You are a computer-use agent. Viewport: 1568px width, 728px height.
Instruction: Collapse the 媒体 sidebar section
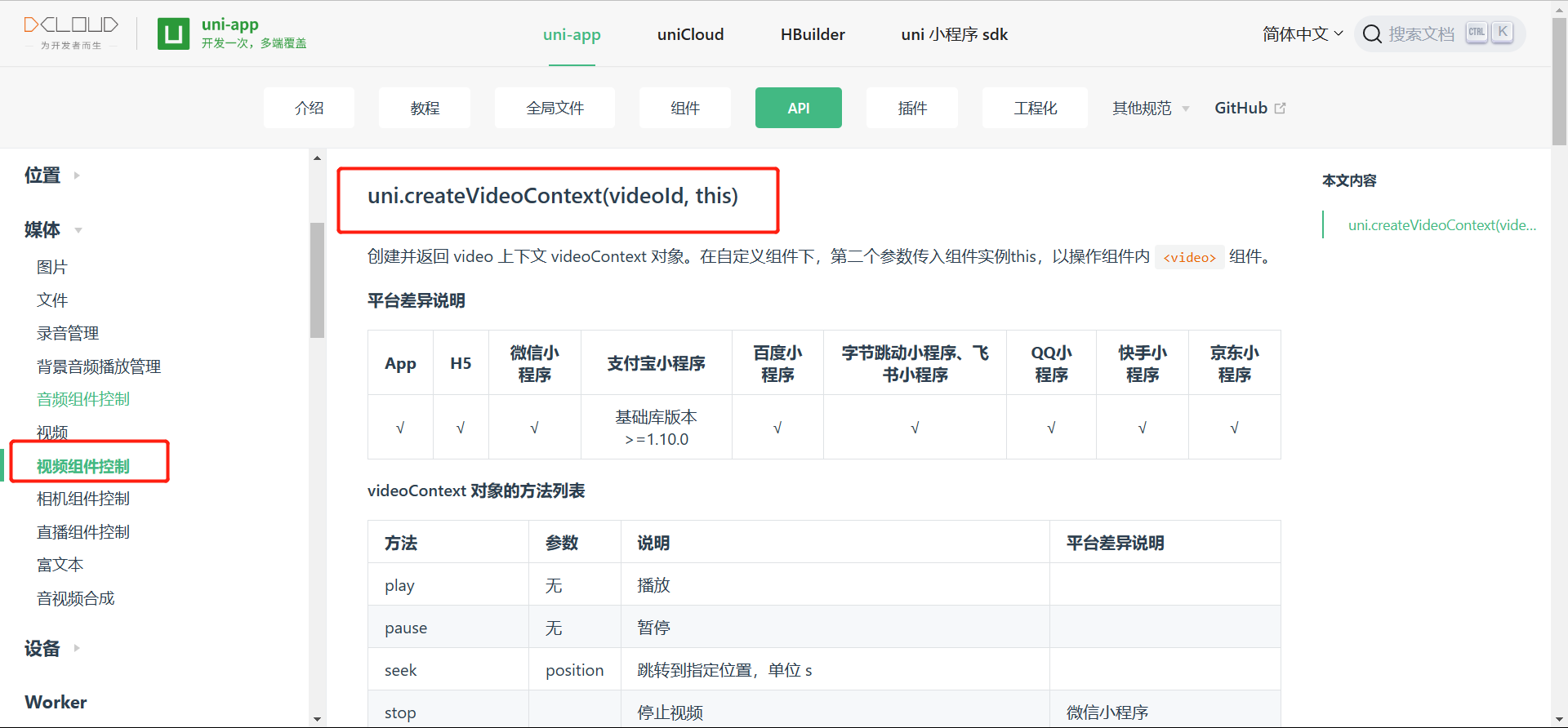pyautogui.click(x=54, y=229)
